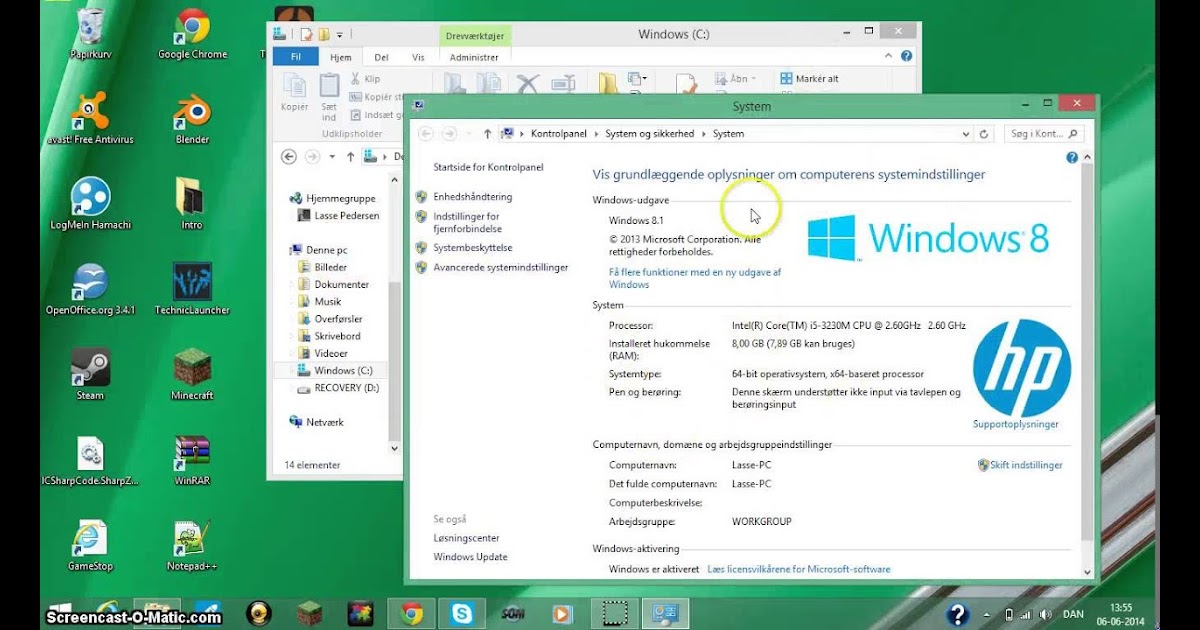The height and width of the screenshot is (630, 1200).
Task: Click Læs licensvilkårene for Microsoft-software link
Action: (x=798, y=569)
